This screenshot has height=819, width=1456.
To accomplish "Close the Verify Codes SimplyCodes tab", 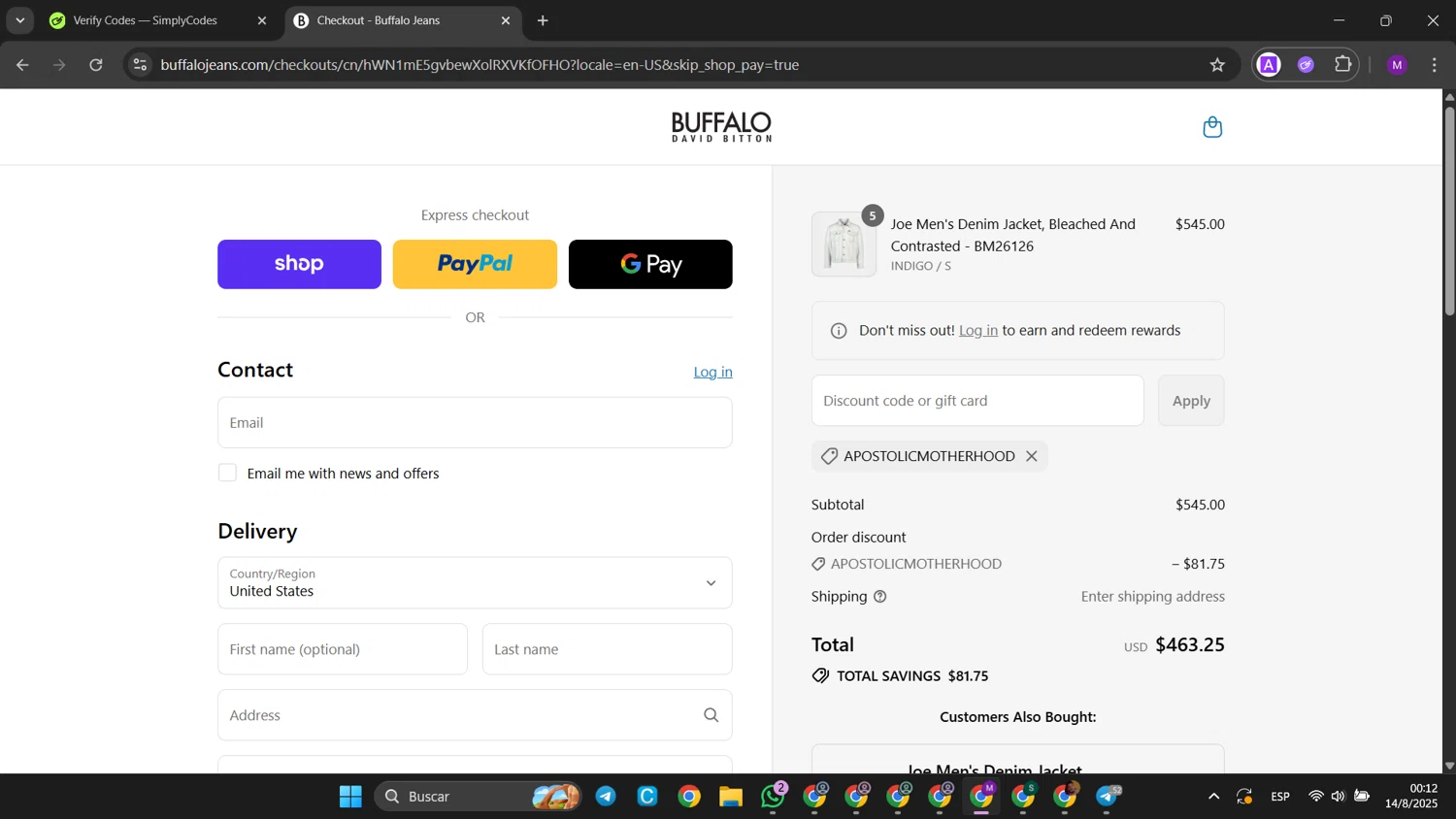I will pos(261,20).
